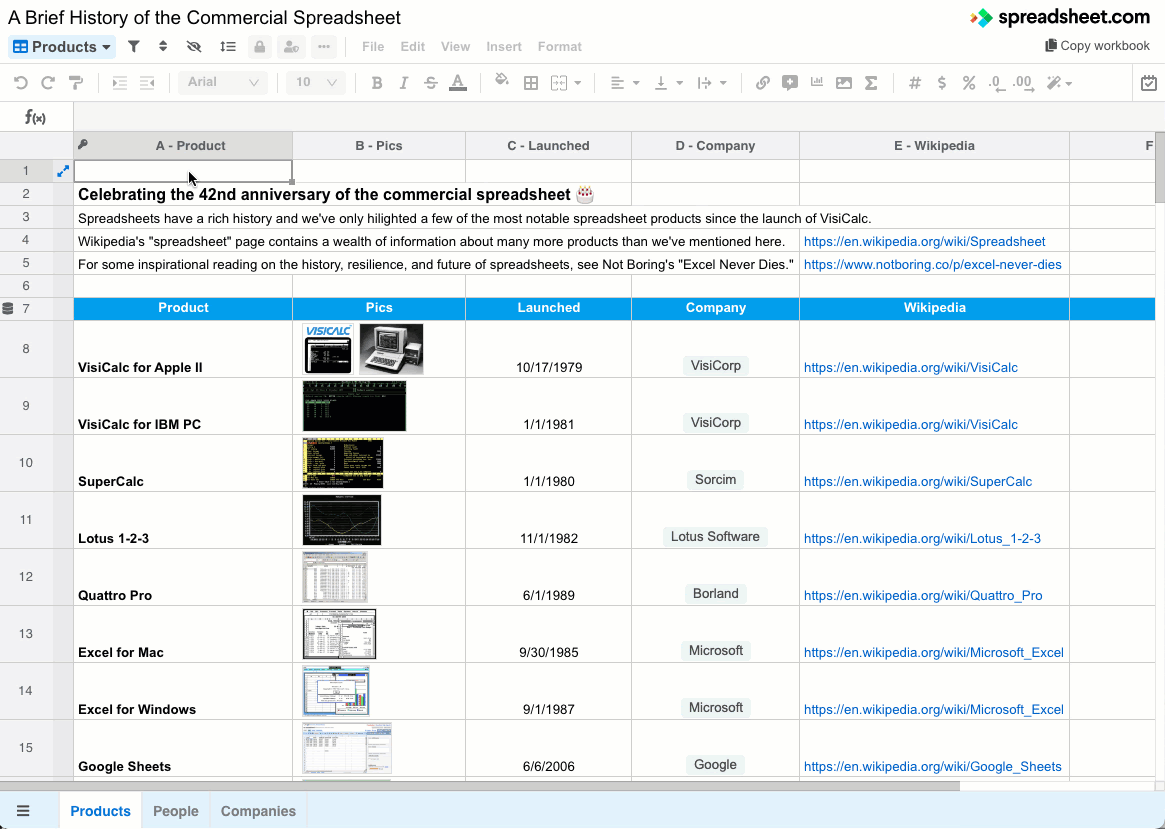Screen dimensions: 1165x829
Task: Open the Format menu
Action: pos(559,46)
